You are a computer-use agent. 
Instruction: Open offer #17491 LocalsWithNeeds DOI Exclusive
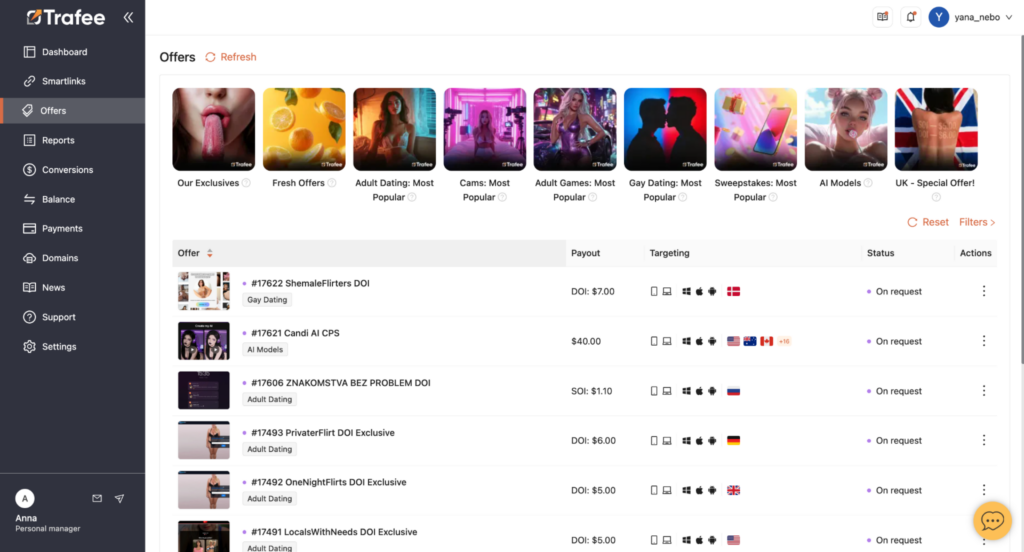(x=334, y=532)
